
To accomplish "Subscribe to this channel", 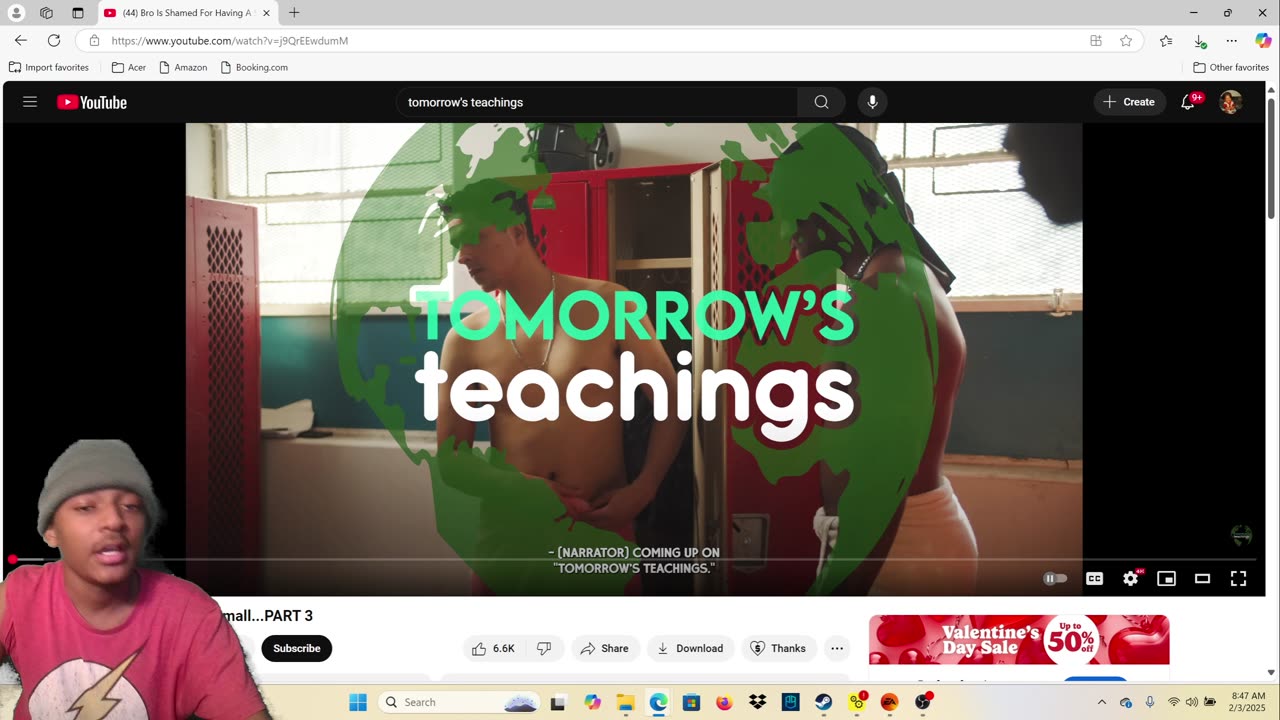I will tap(297, 648).
